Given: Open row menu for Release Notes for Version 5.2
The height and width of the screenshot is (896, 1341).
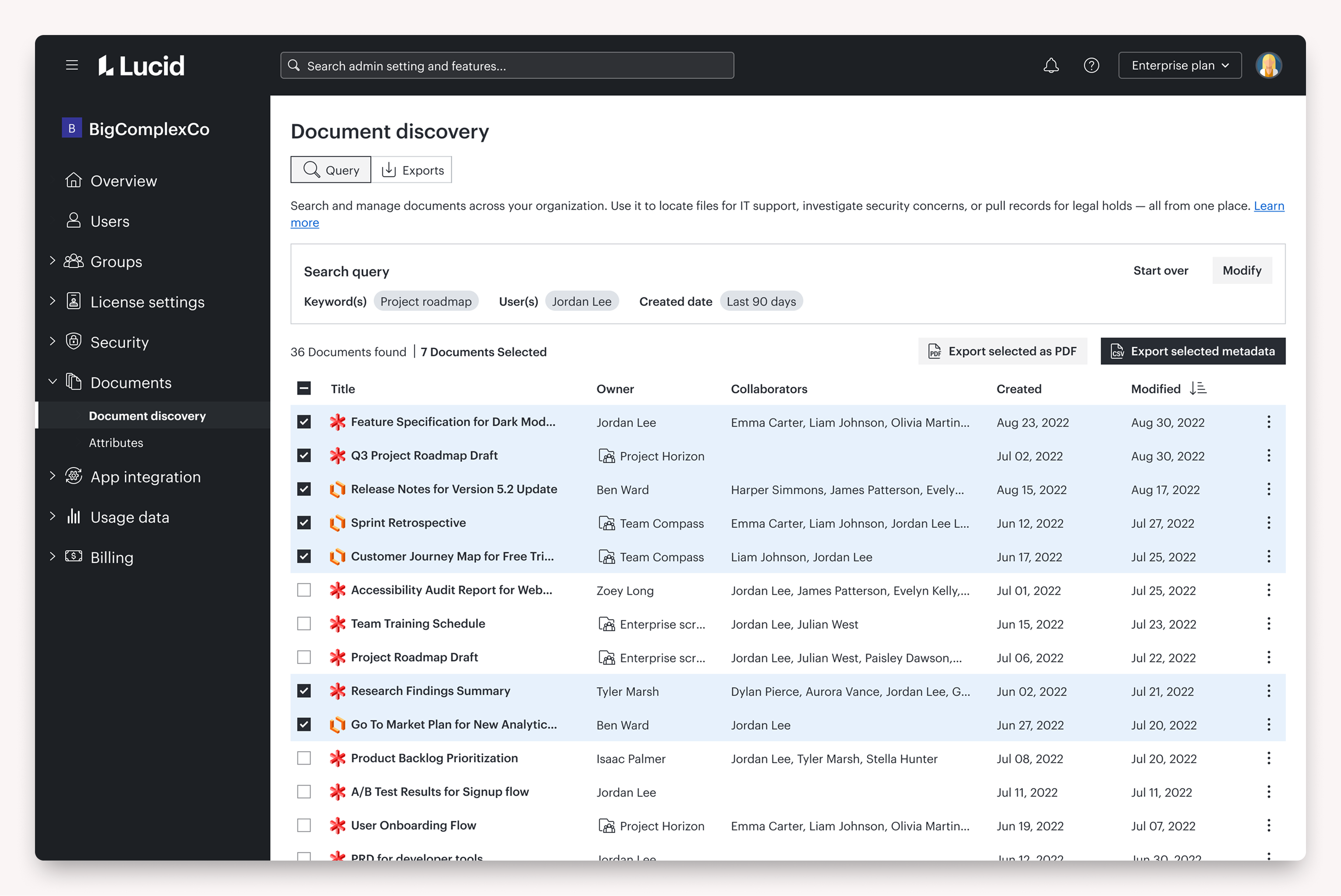Looking at the screenshot, I should coord(1268,490).
